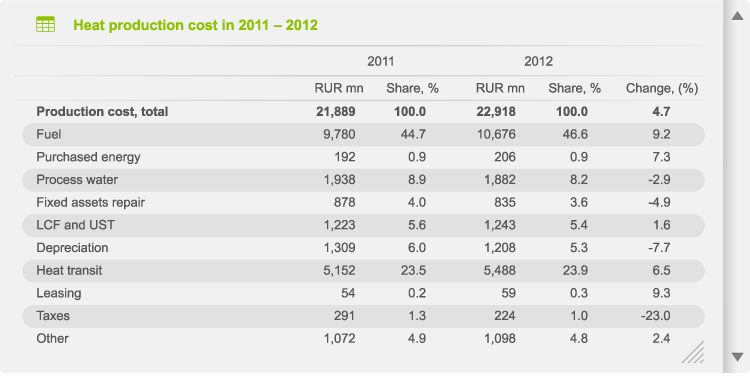Click the Heat transit row label

[69, 271]
